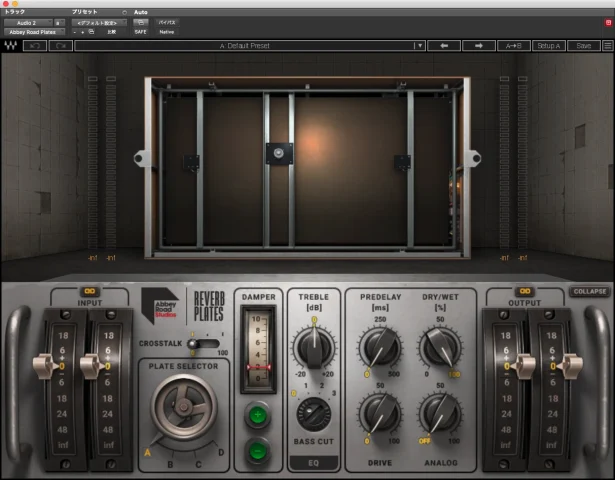Select next Pro Tools preset with plus
The height and width of the screenshot is (480, 615).
click(x=82, y=32)
